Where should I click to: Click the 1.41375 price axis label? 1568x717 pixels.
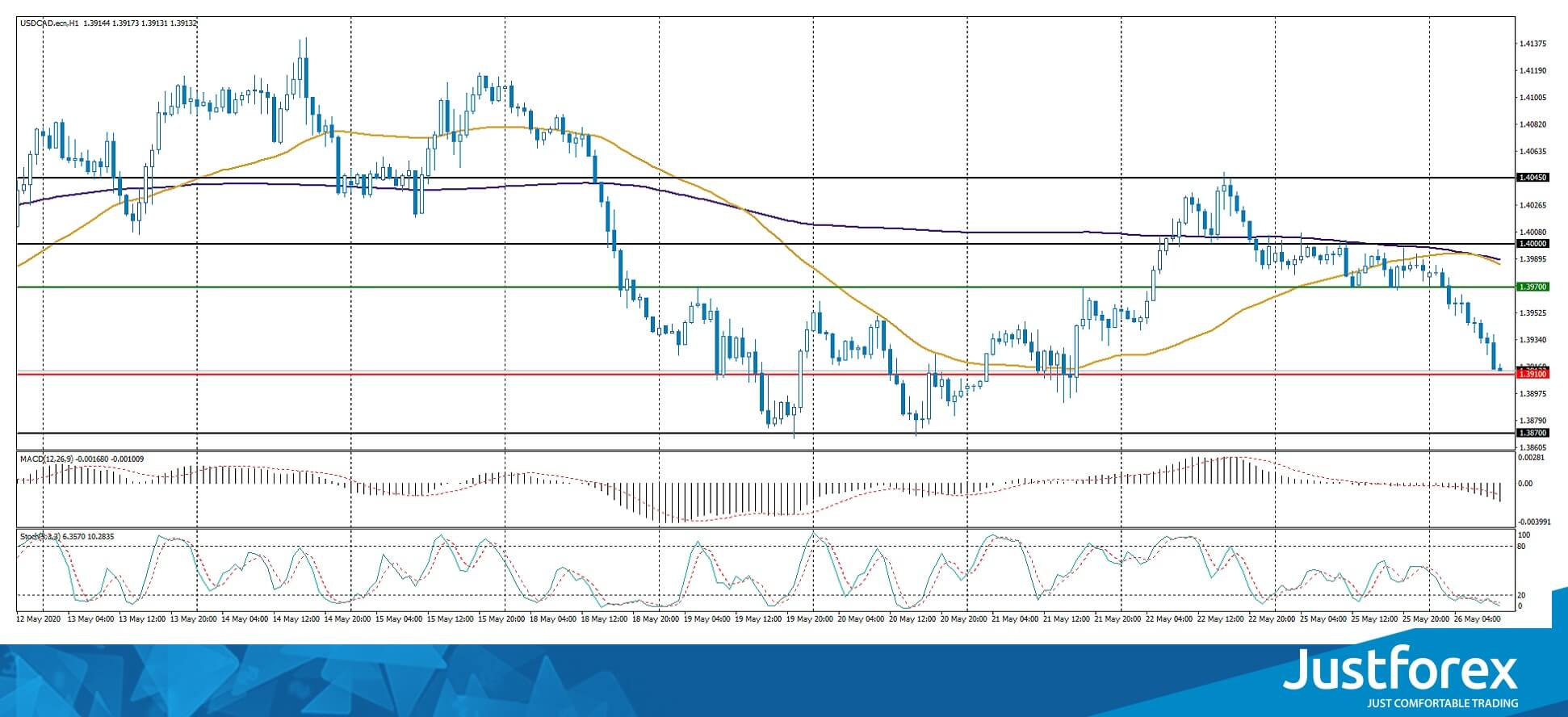[x=1532, y=44]
